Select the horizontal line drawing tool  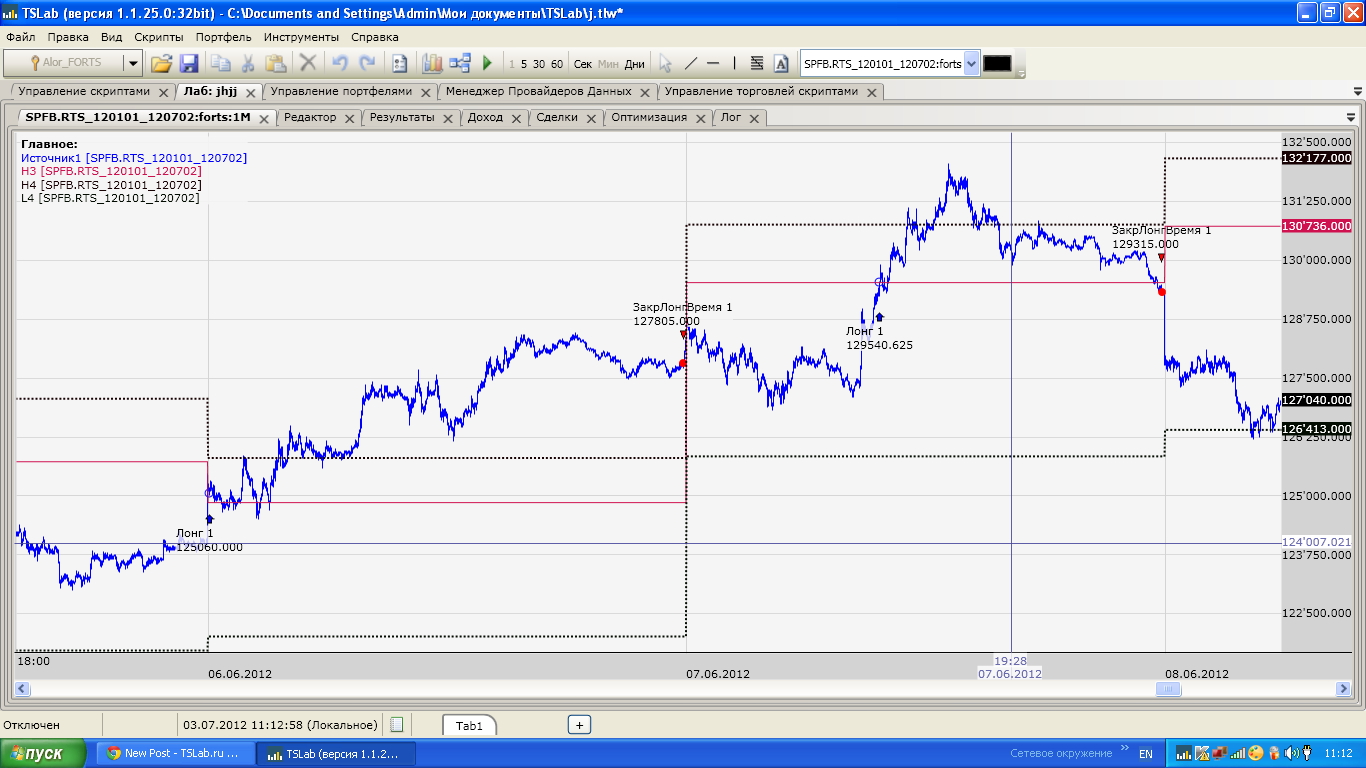coord(713,63)
